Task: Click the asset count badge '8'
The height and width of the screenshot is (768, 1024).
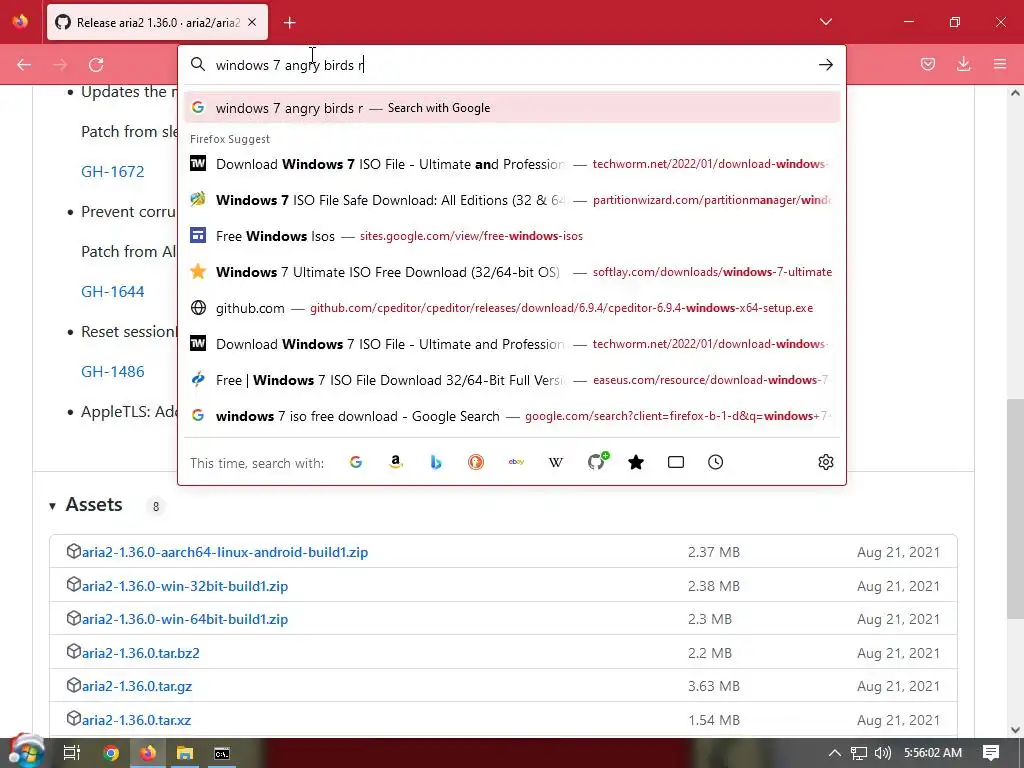Action: 155,506
